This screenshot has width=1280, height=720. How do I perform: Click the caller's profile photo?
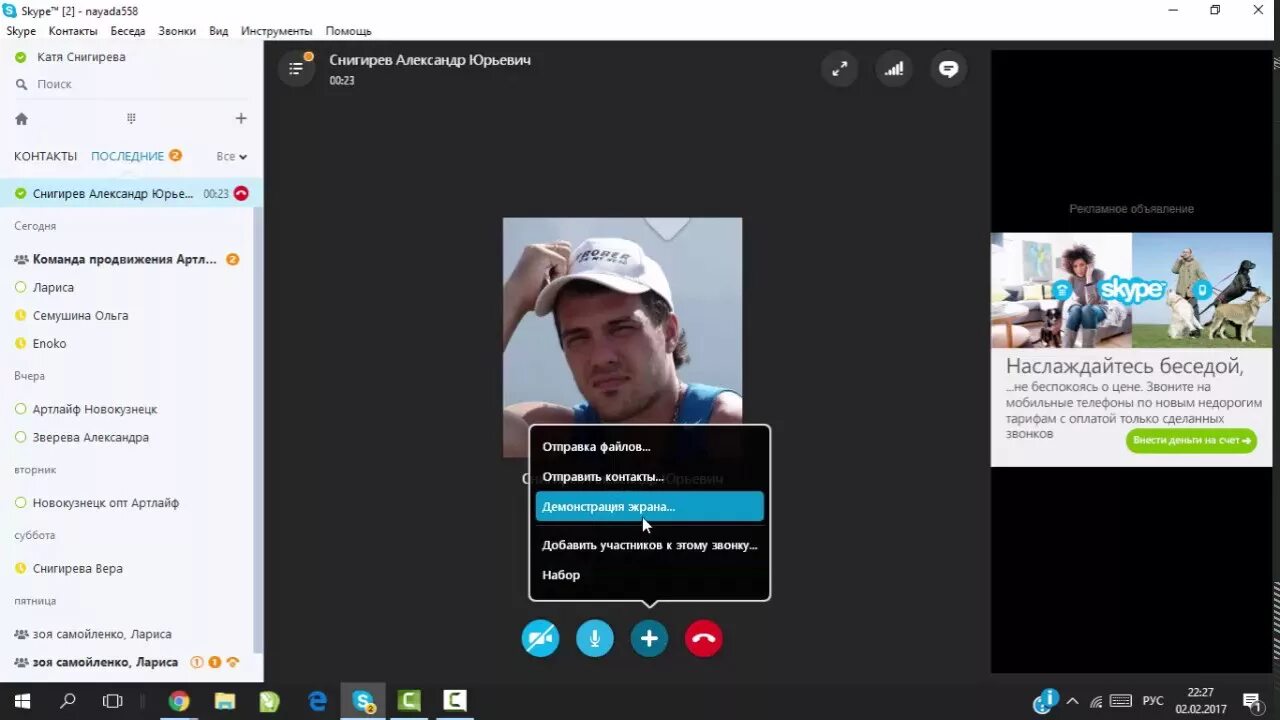point(622,337)
